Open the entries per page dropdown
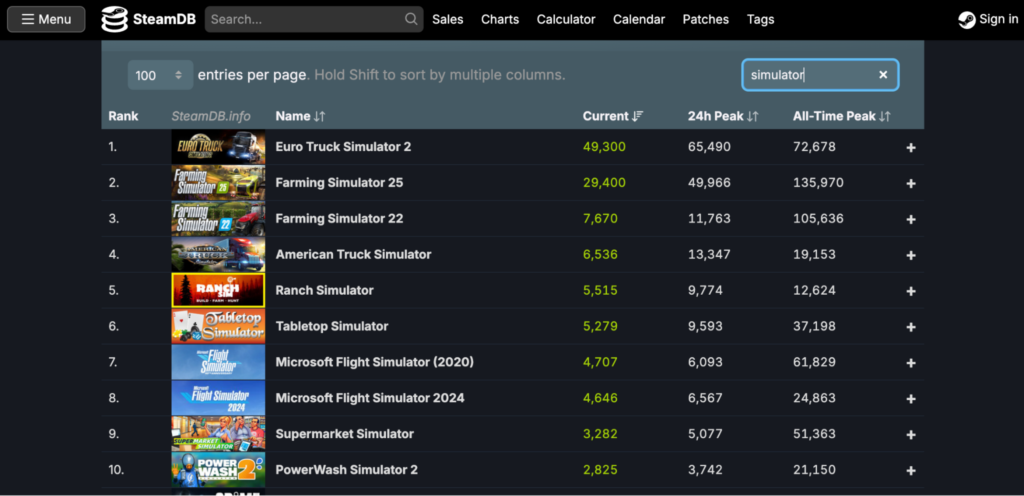Viewport: 1024px width, 496px height. [x=160, y=75]
